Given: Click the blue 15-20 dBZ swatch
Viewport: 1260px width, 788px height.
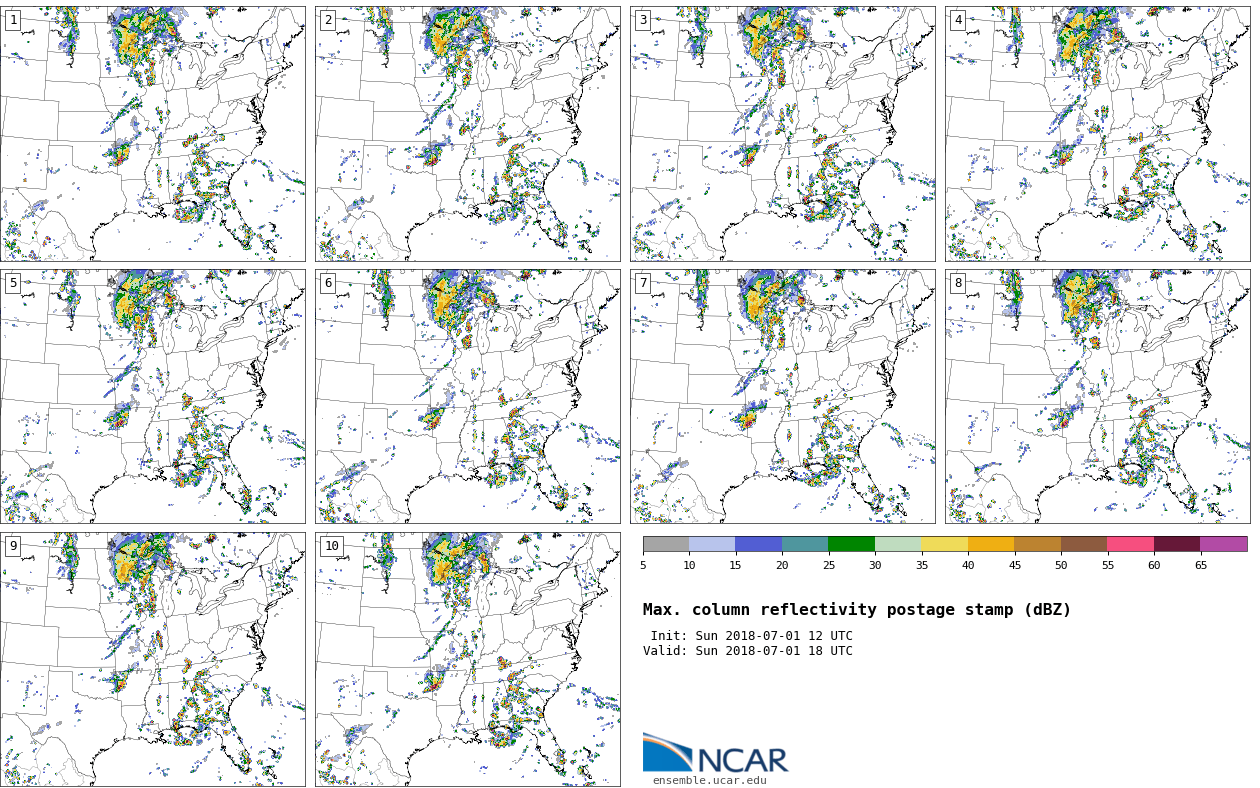Looking at the screenshot, I should tap(758, 544).
